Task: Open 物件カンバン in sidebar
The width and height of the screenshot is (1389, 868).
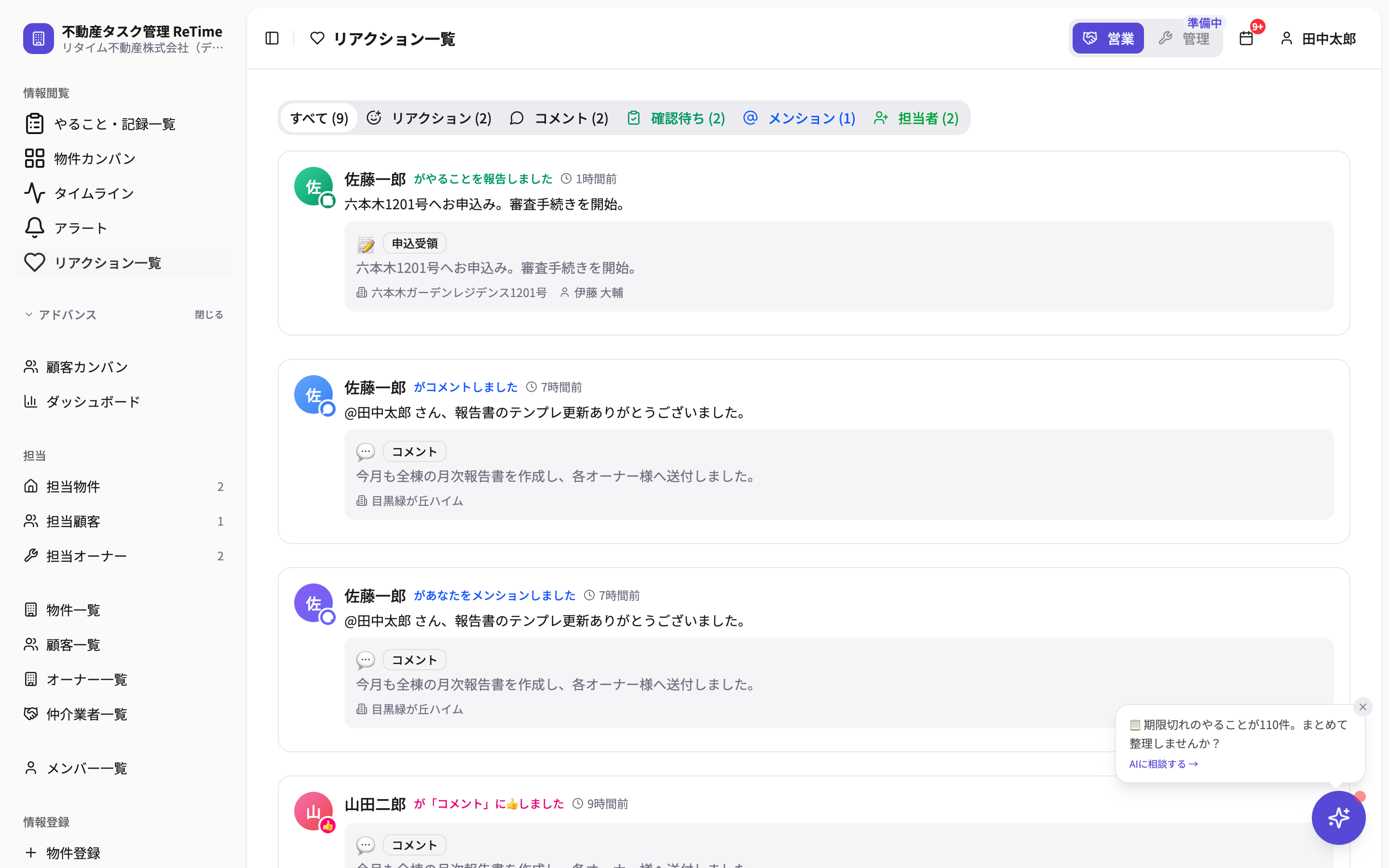Action: [123, 159]
